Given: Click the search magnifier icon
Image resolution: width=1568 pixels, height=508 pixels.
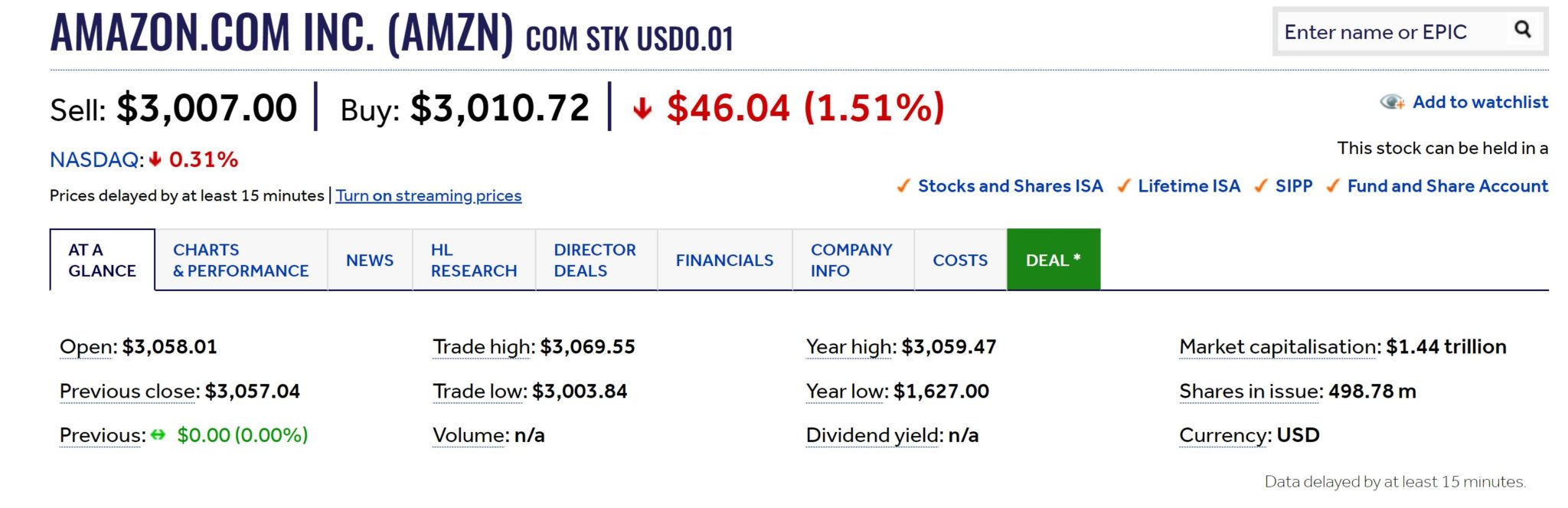Looking at the screenshot, I should 1522,30.
